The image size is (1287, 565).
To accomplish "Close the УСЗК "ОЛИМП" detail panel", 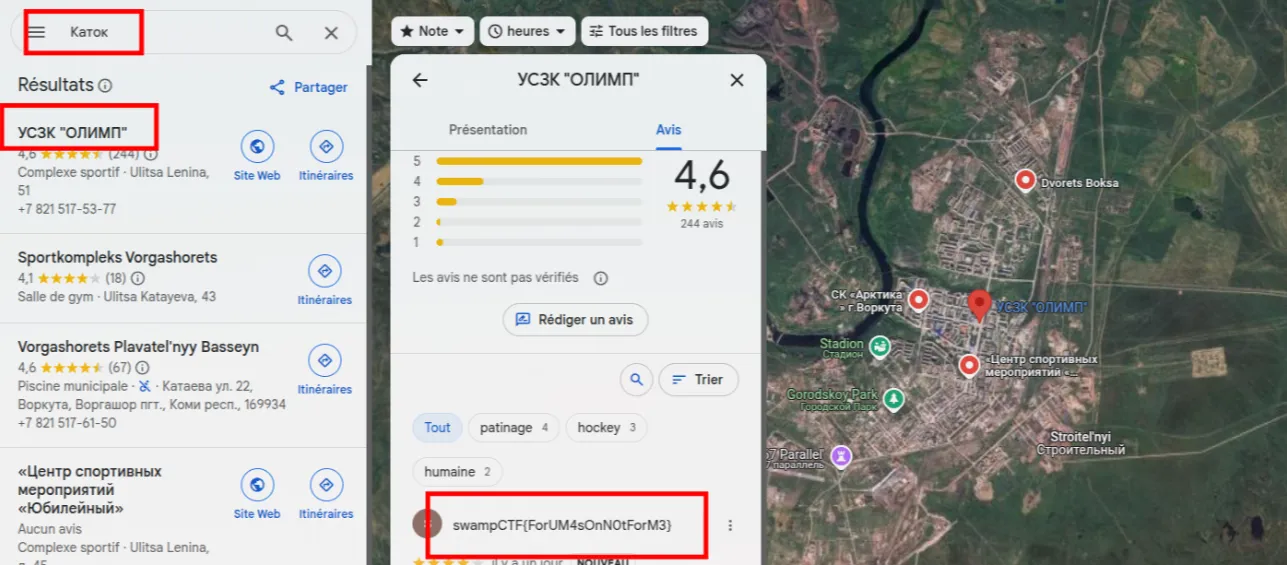I will click(x=737, y=80).
